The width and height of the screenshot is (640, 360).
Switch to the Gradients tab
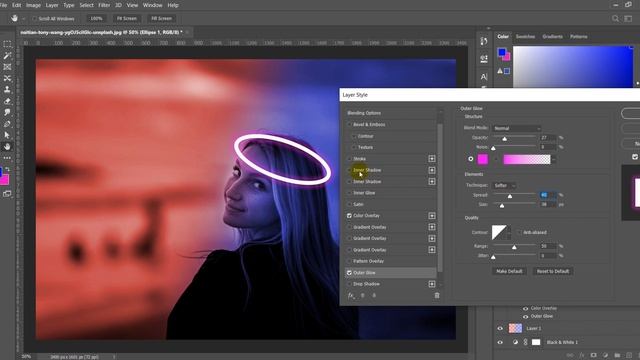552,37
